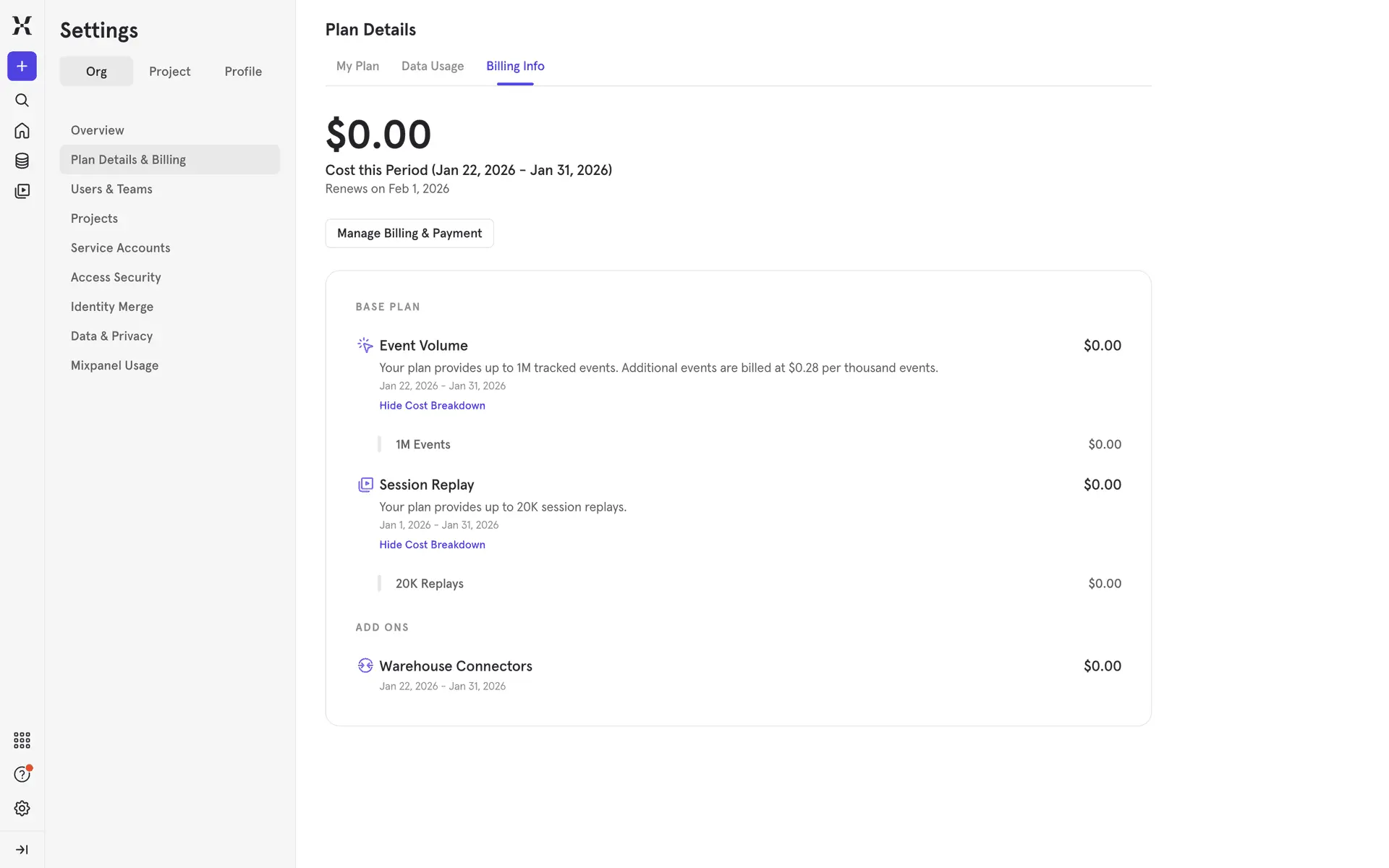Switch to the Data Usage tab
Image resolution: width=1389 pixels, height=868 pixels.
pyautogui.click(x=433, y=66)
